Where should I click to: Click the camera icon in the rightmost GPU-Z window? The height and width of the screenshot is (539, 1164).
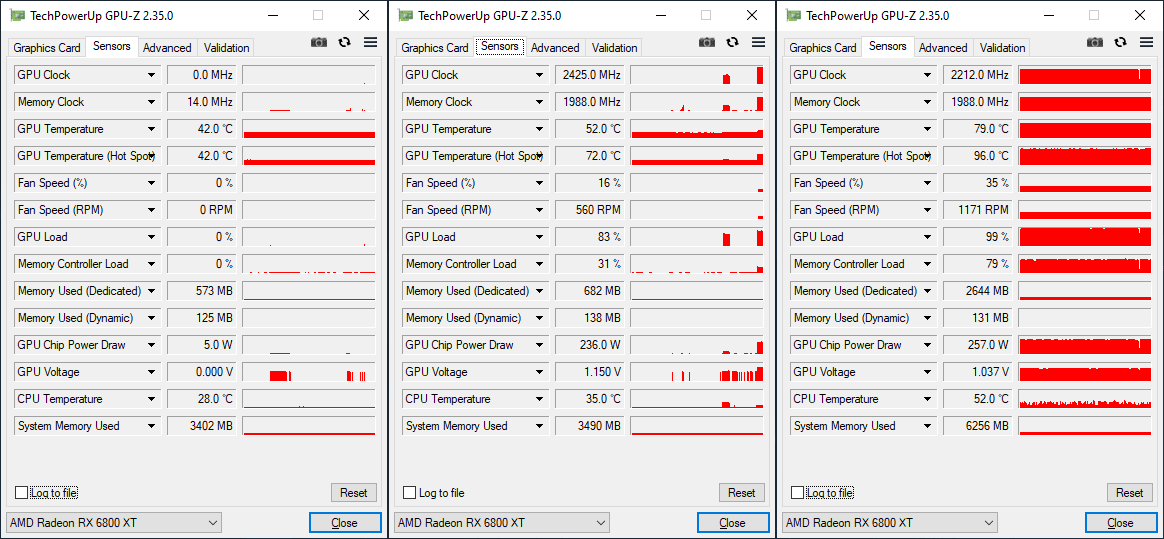[x=1095, y=42]
